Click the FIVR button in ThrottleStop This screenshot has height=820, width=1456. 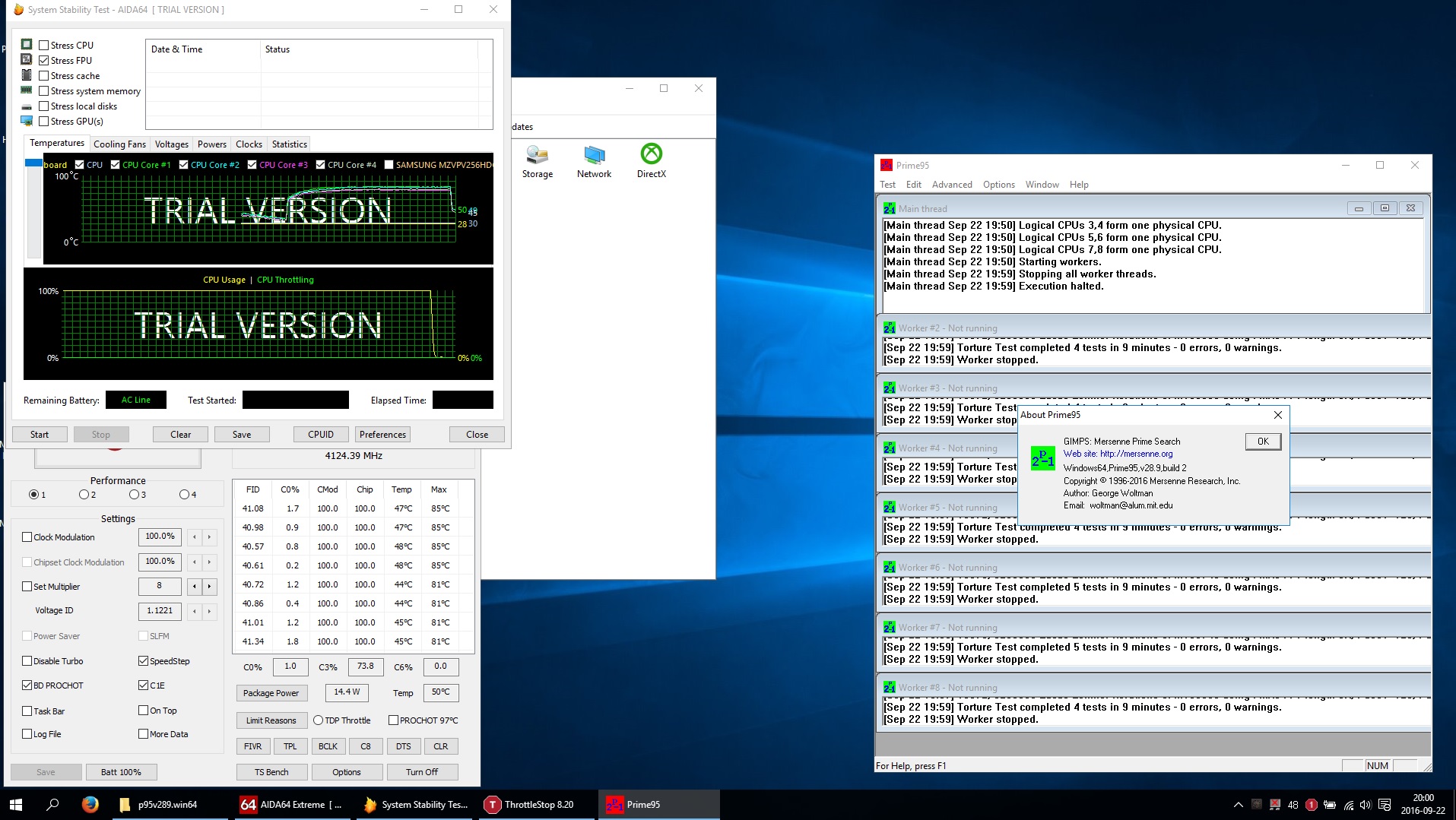tap(253, 746)
